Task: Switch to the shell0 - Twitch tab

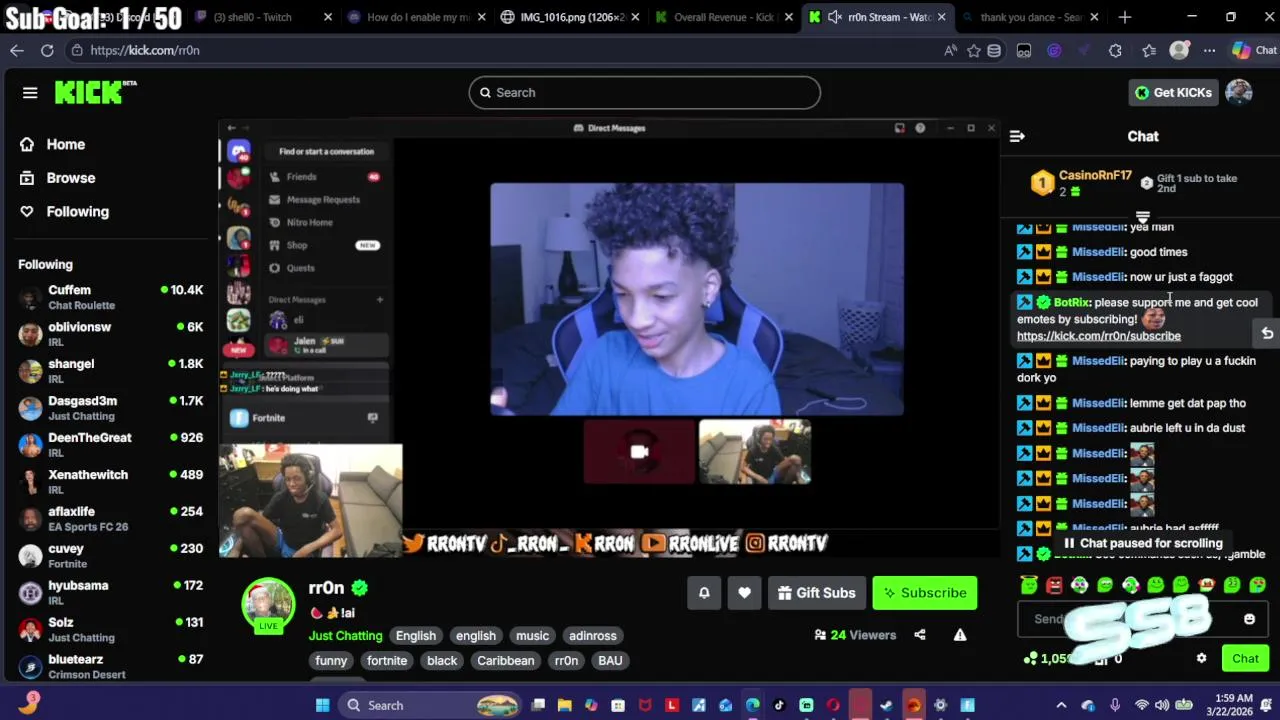Action: [x=262, y=17]
